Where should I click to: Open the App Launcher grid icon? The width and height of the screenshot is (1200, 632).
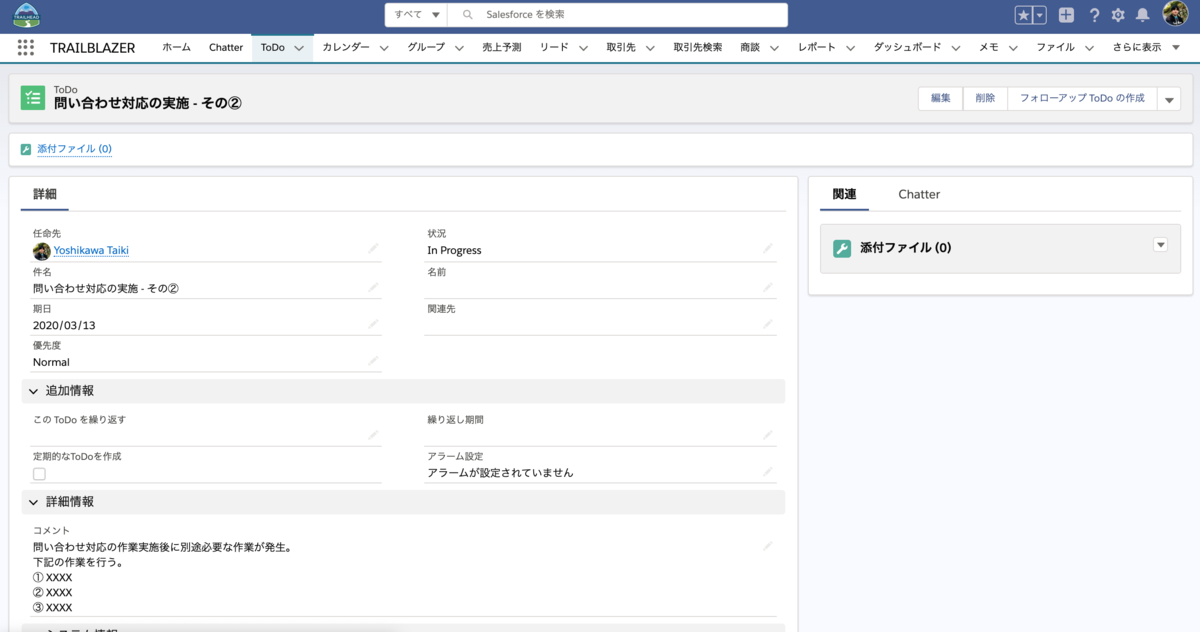tap(25, 47)
